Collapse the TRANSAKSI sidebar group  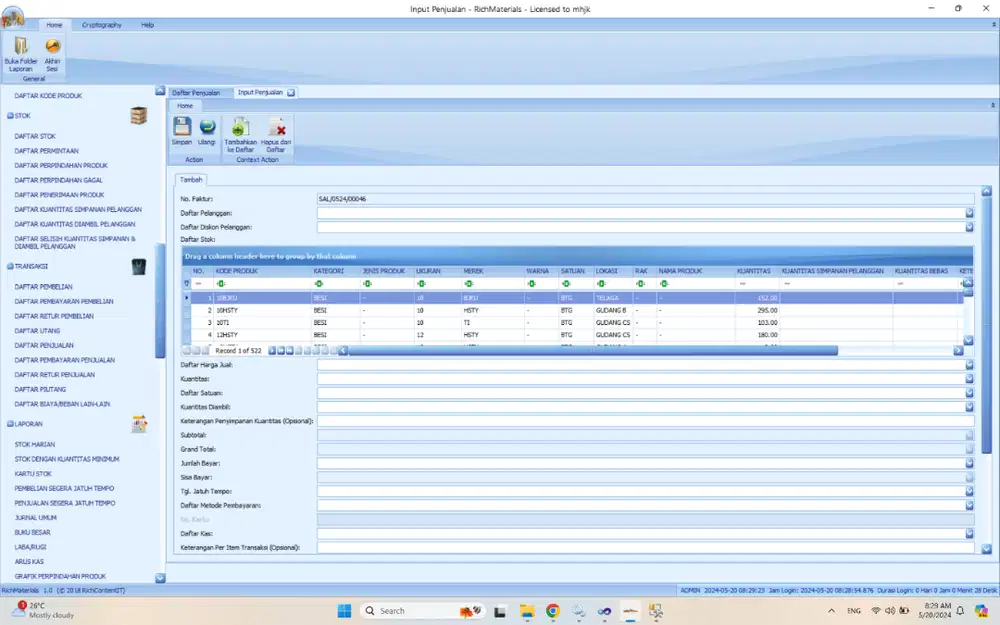(10, 266)
